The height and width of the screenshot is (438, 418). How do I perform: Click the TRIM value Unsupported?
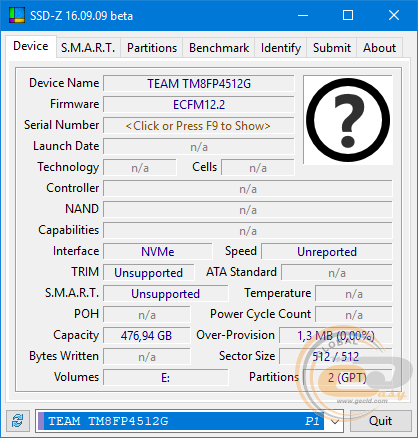[149, 273]
